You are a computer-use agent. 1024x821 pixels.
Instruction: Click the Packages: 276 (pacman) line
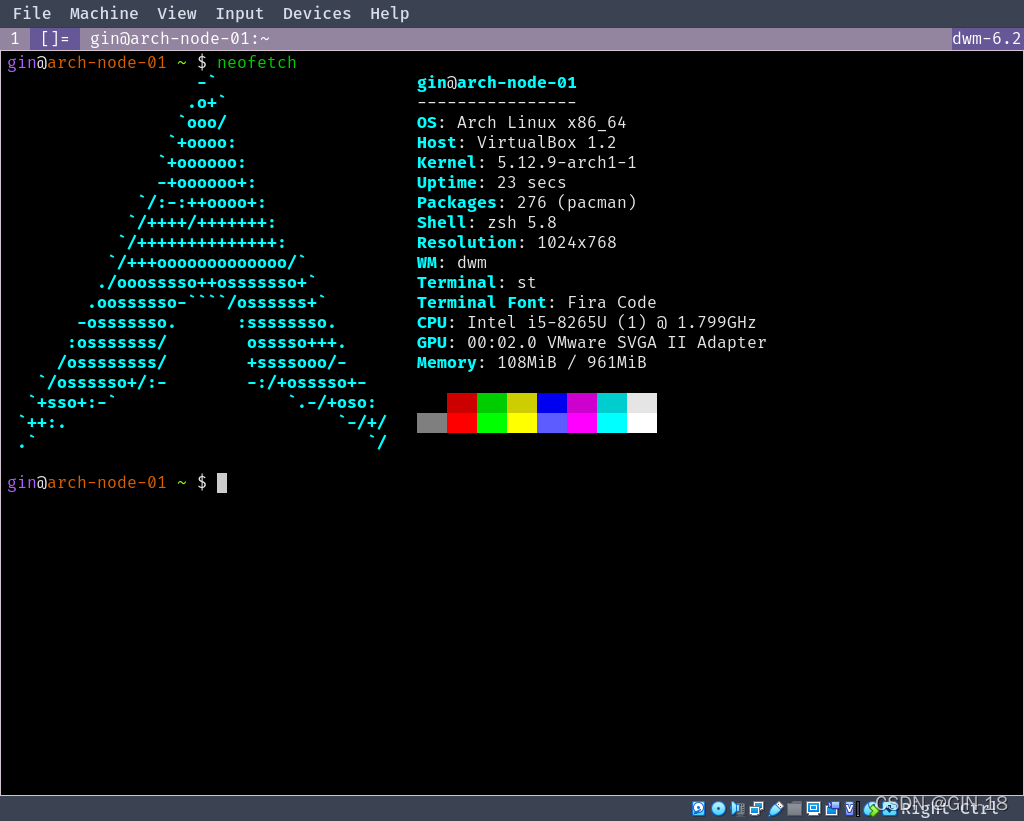[x=526, y=202]
